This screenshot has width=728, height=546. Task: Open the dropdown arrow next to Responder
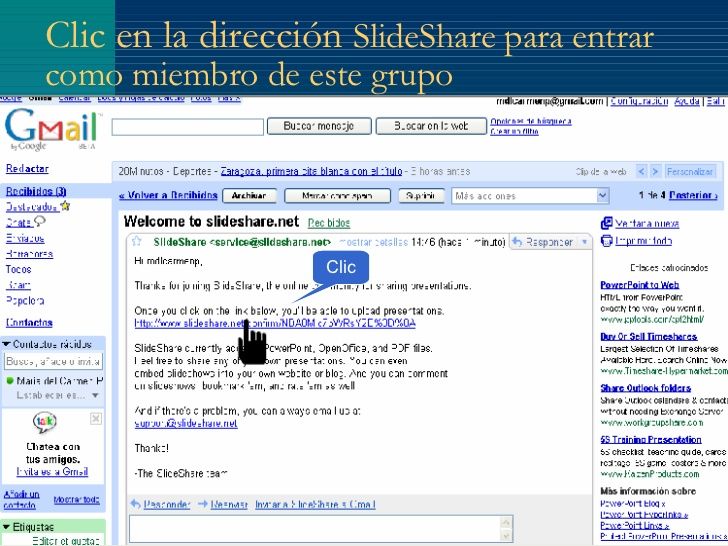pos(585,242)
